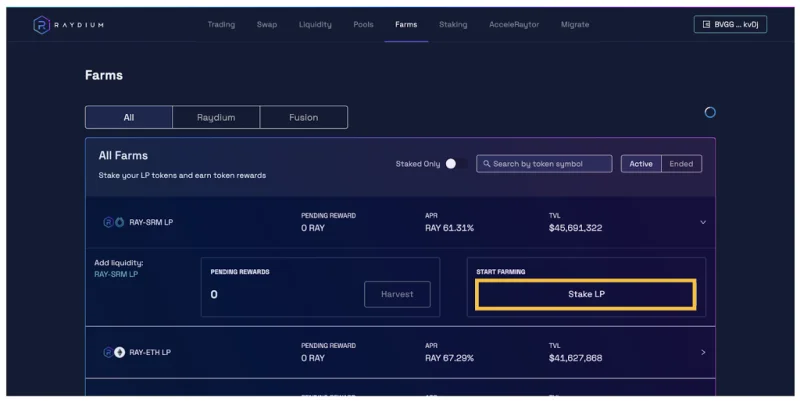Open the BVGG...kvDj wallet button
The width and height of the screenshot is (800, 401).
(730, 24)
